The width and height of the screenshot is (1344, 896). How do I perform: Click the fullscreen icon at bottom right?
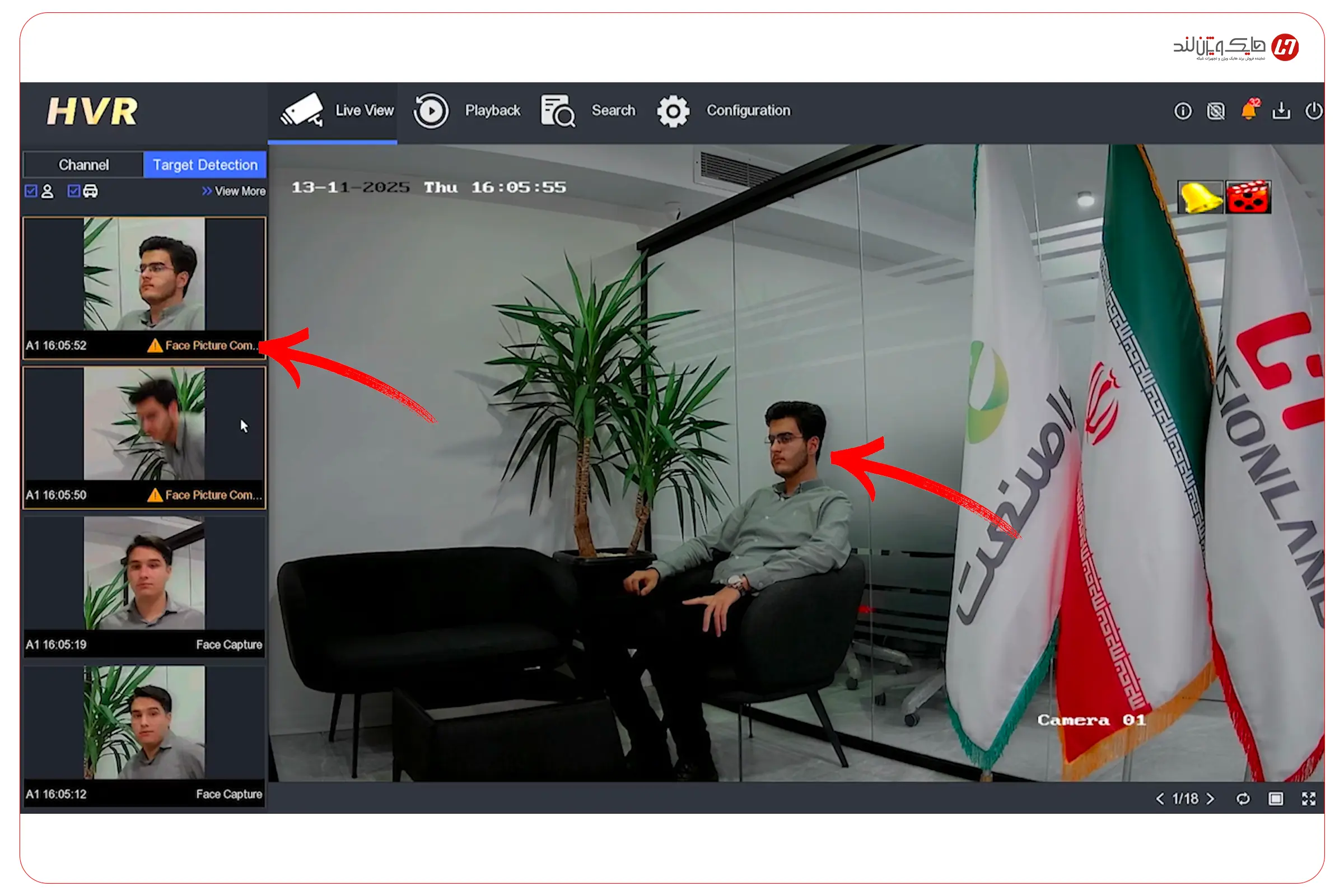click(x=1309, y=799)
